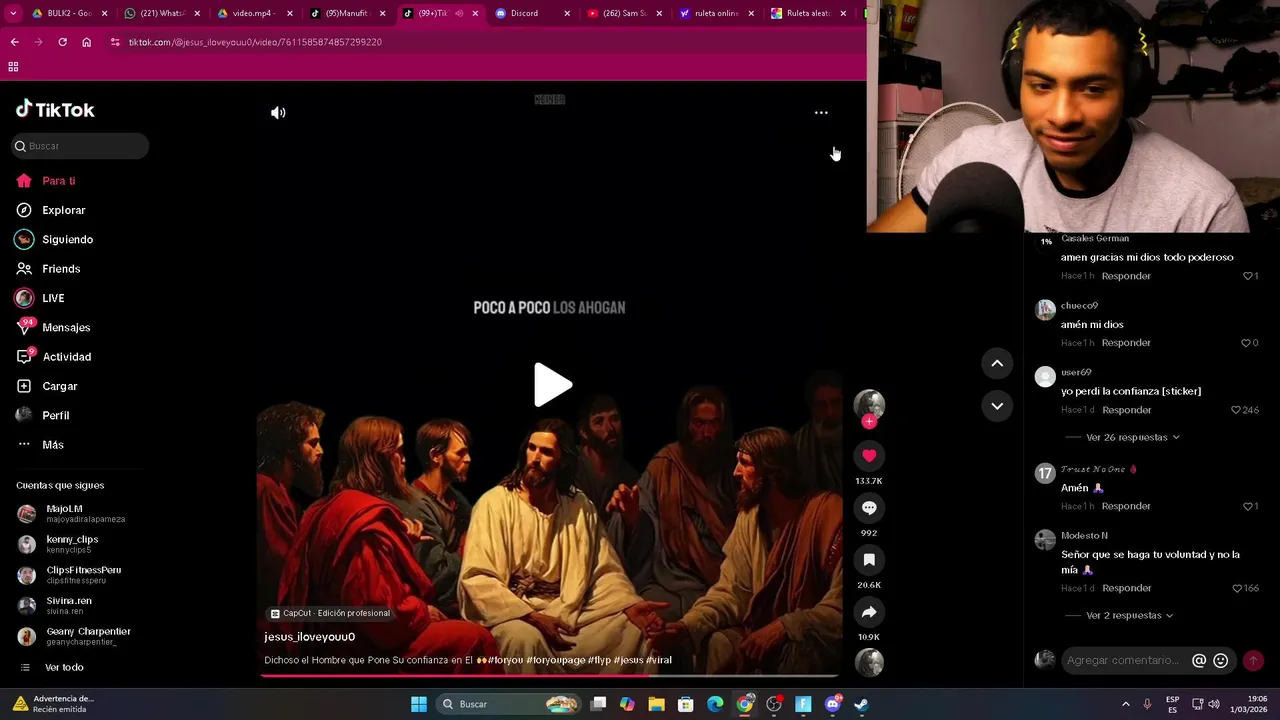Share the video using the arrow icon
The height and width of the screenshot is (720, 1280).
click(869, 612)
